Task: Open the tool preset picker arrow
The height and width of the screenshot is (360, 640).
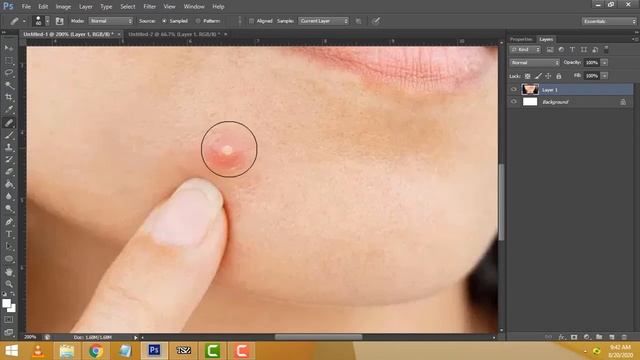Action: [24, 21]
